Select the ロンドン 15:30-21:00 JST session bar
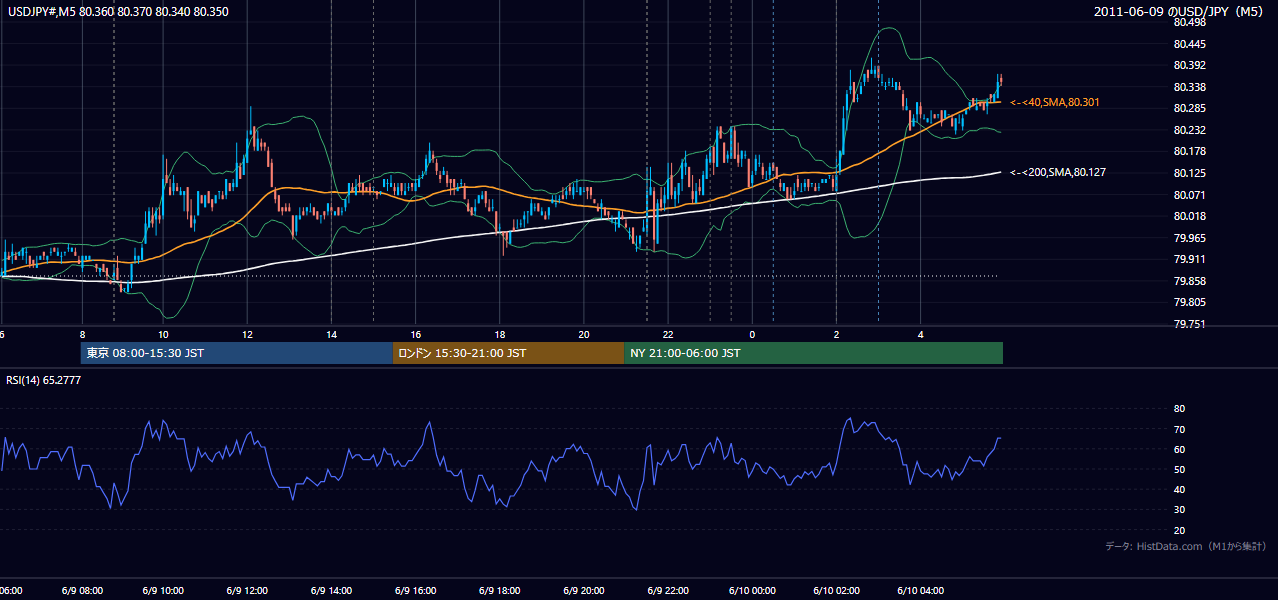Image resolution: width=1278 pixels, height=600 pixels. [x=508, y=353]
